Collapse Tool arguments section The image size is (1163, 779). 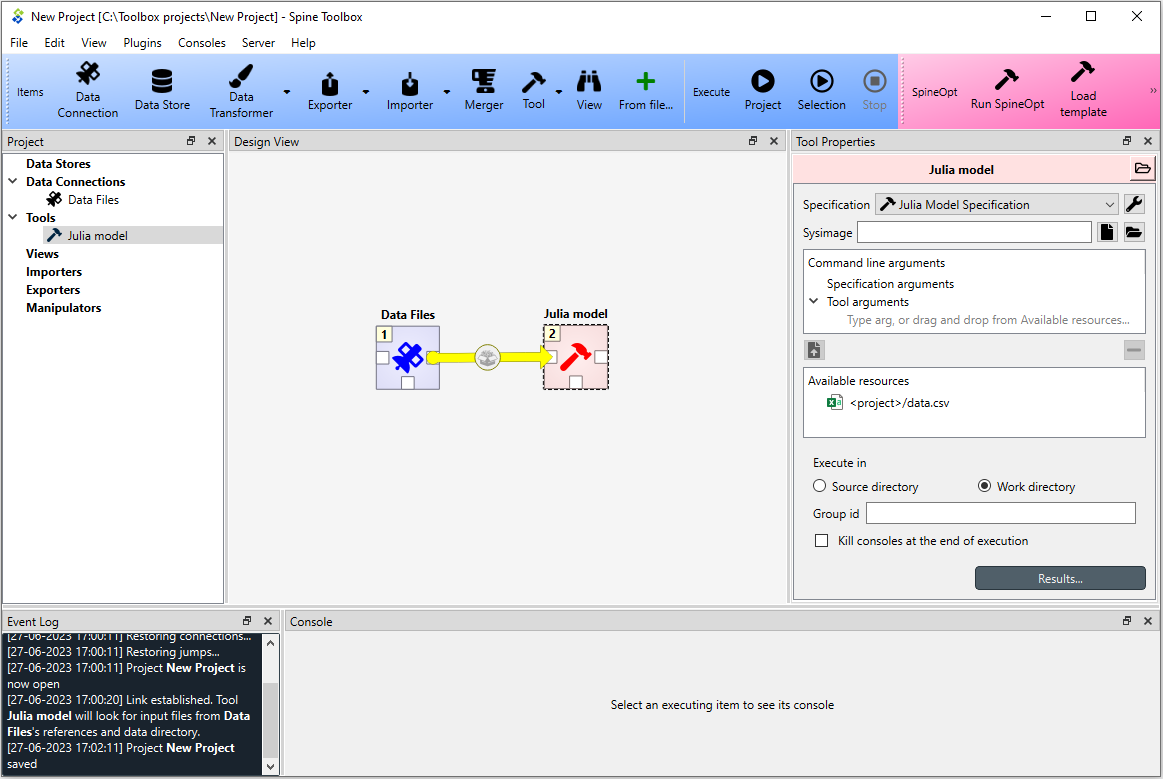pos(814,301)
